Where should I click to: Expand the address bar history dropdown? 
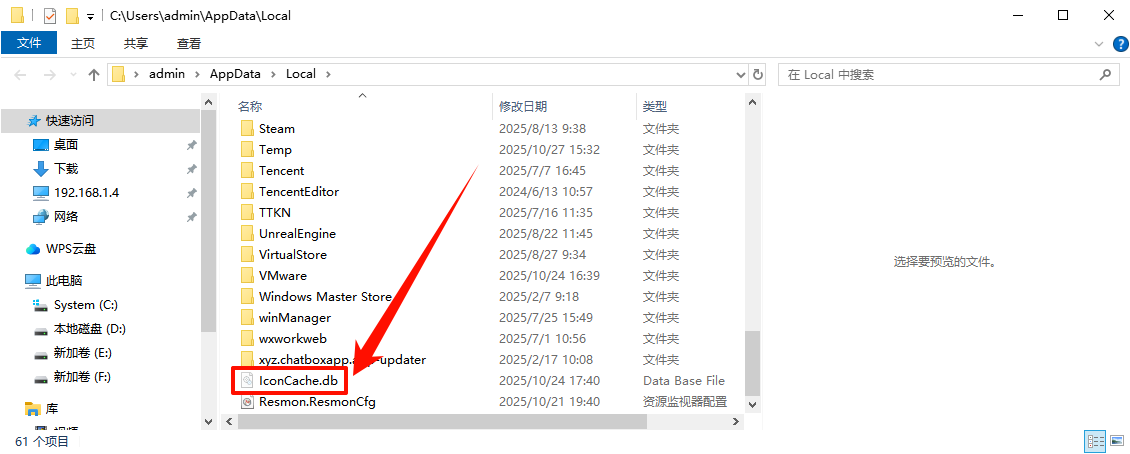tap(741, 74)
